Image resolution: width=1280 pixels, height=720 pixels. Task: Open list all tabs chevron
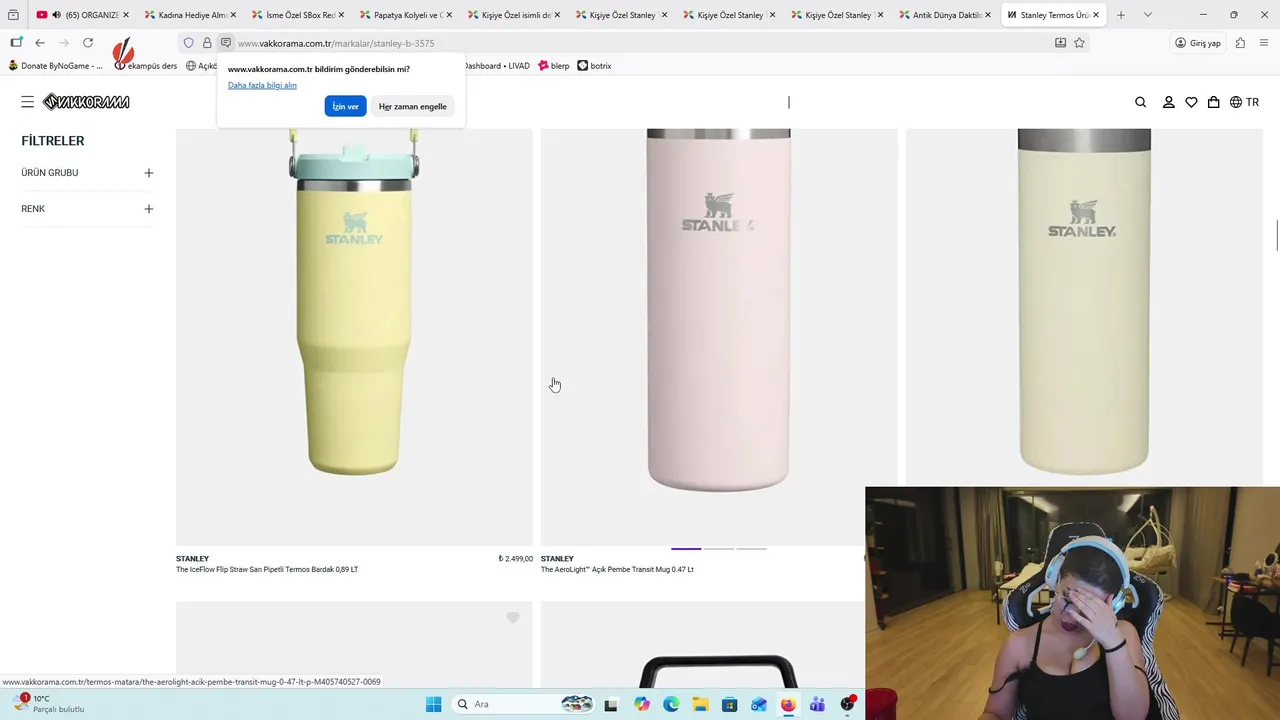pos(1147,15)
